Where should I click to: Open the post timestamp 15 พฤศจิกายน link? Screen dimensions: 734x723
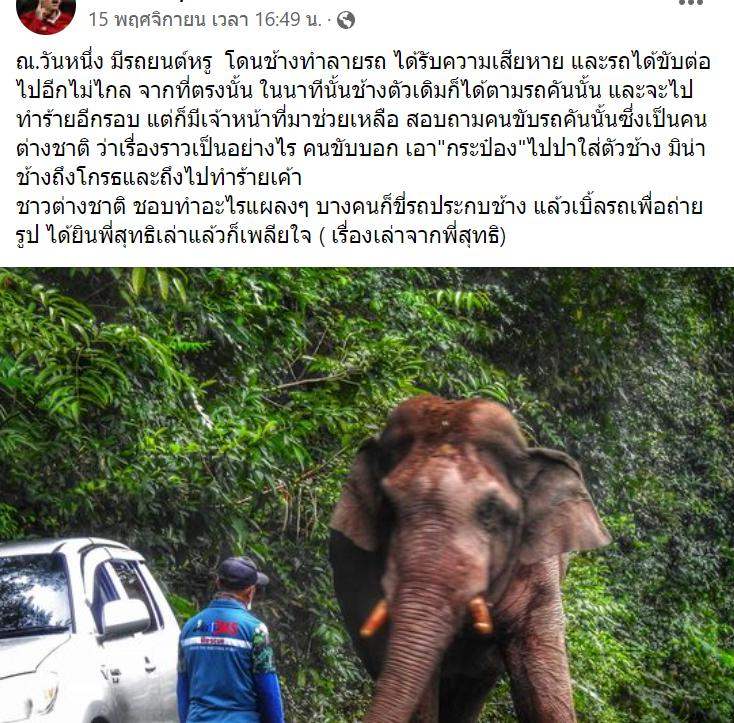[x=147, y=20]
